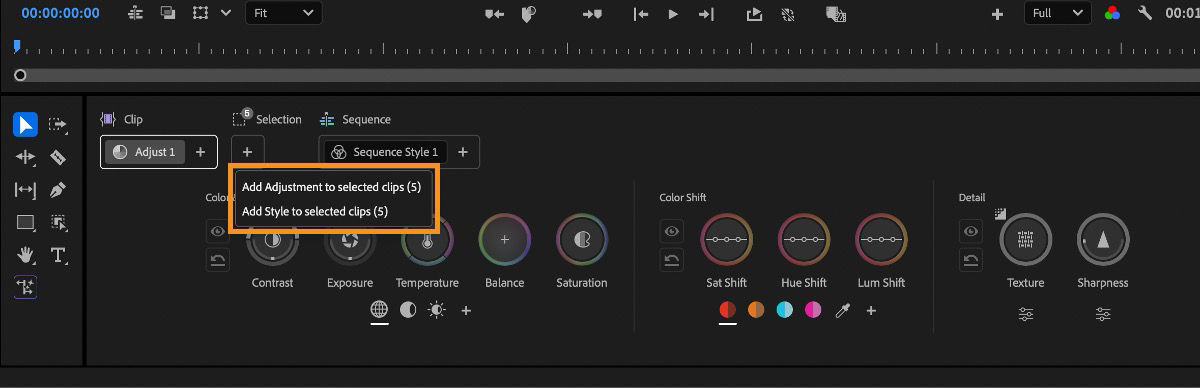1200x388 pixels.
Task: Select the Selection arrow tool
Action: coord(26,124)
